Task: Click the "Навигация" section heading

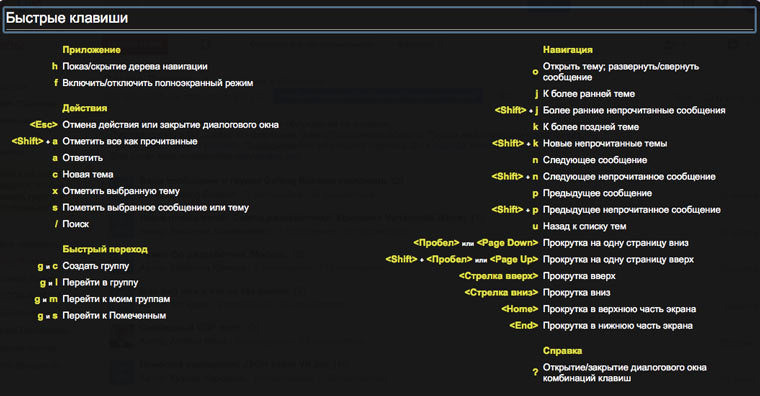Action: coord(568,50)
